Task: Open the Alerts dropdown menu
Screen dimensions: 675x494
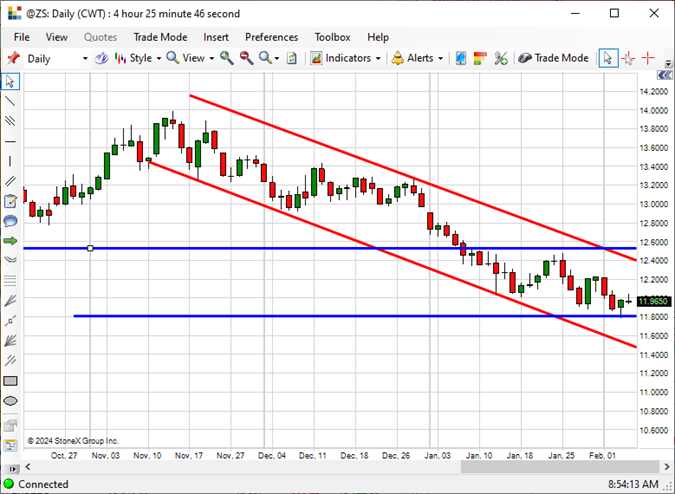Action: click(417, 58)
